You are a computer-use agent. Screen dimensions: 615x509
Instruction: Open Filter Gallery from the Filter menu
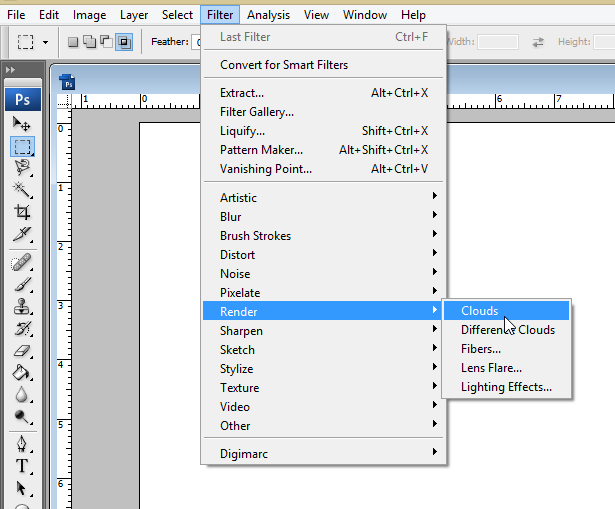point(257,112)
